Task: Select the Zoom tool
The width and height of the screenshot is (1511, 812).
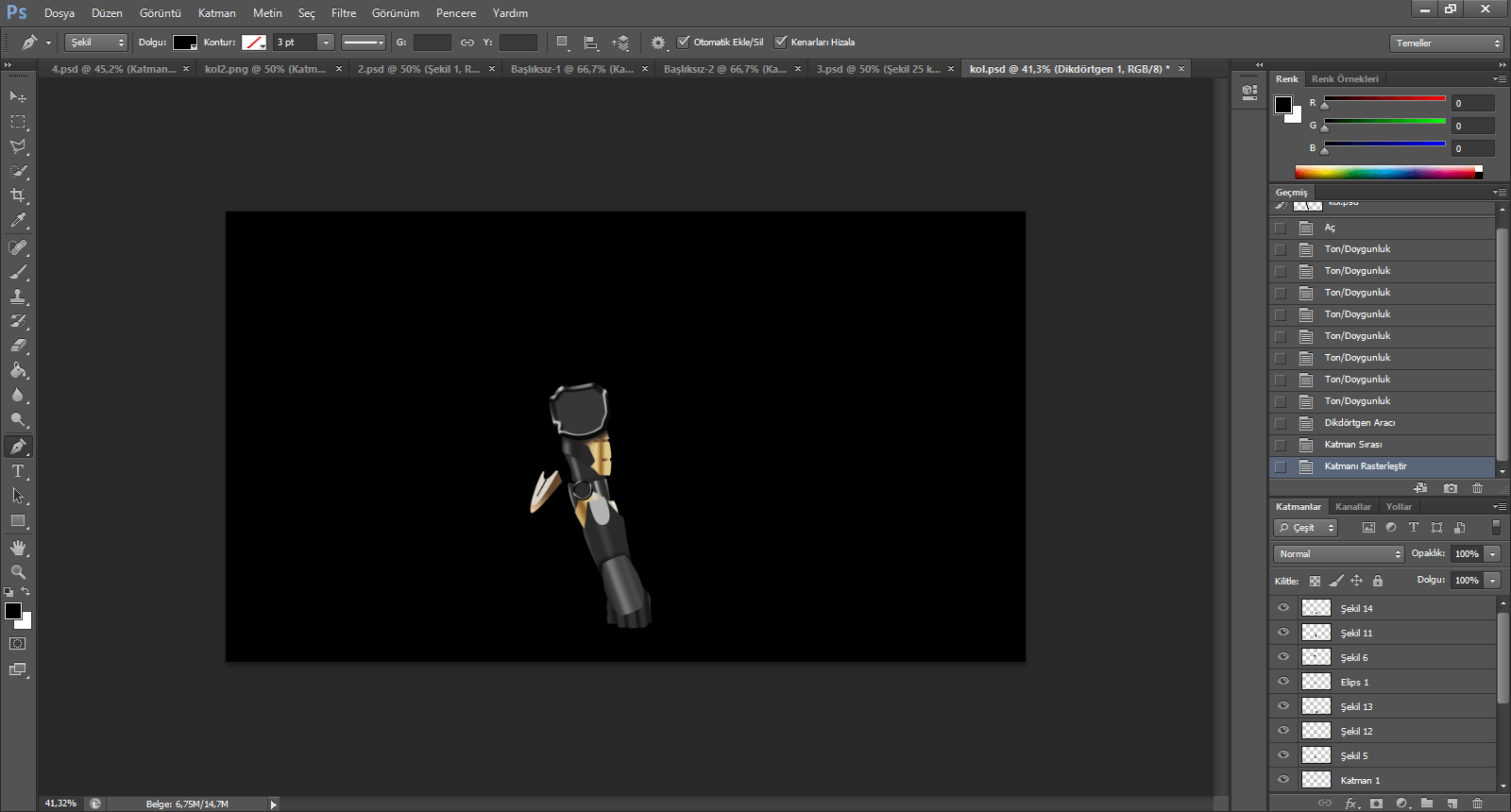Action: pos(18,572)
